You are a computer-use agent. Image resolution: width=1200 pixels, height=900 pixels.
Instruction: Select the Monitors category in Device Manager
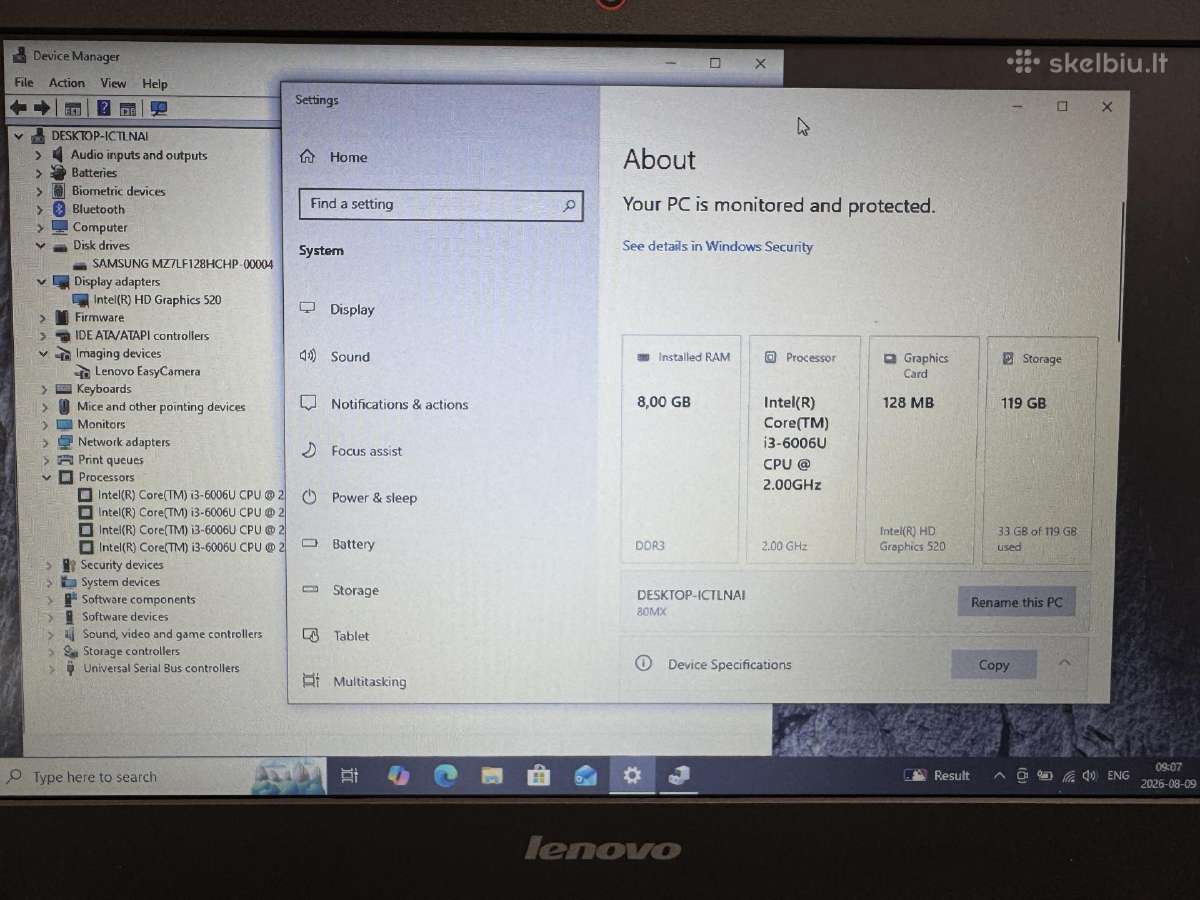[x=101, y=424]
